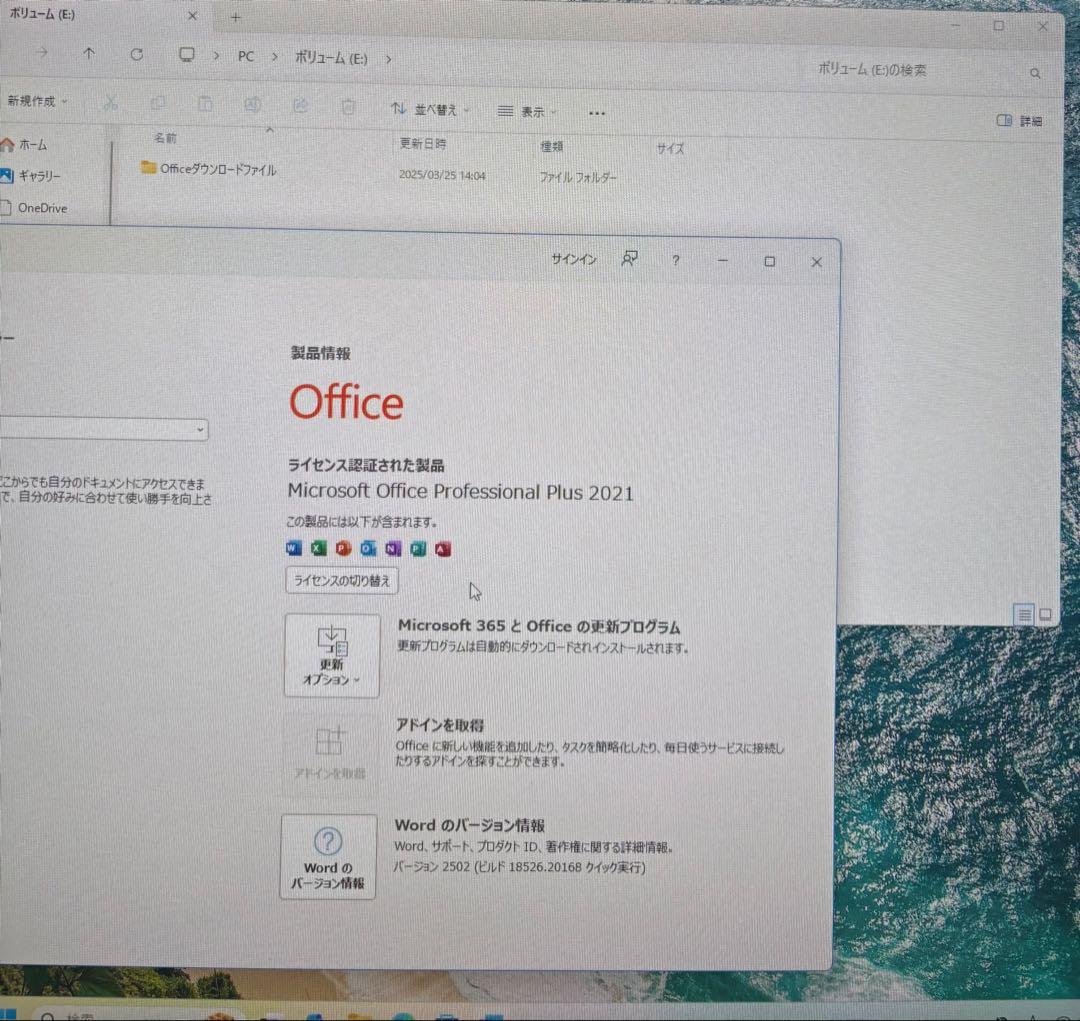Select the Word app icon in product list
This screenshot has height=1021, width=1080.
point(292,548)
